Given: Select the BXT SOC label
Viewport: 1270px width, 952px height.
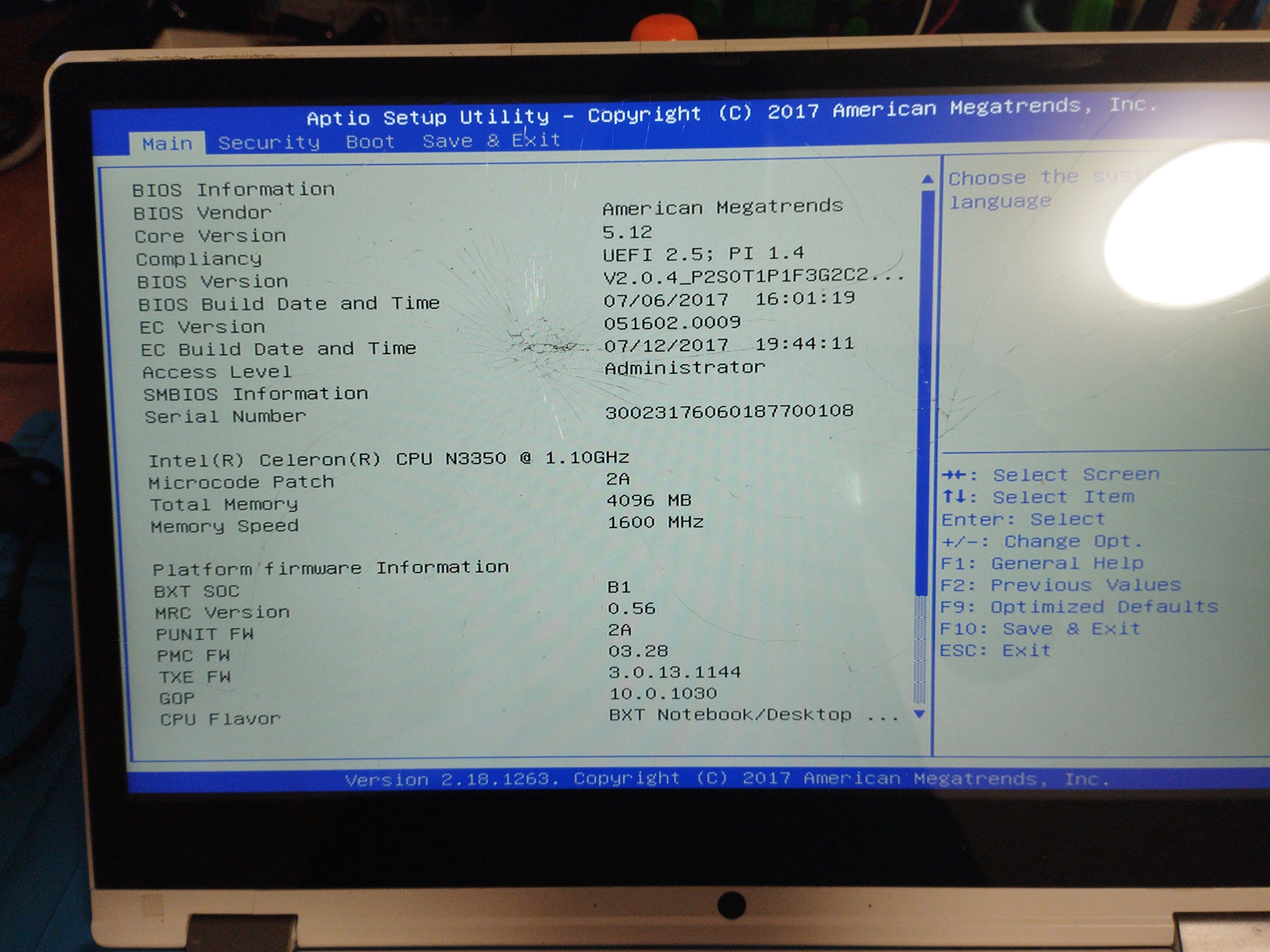Looking at the screenshot, I should coord(196,591).
